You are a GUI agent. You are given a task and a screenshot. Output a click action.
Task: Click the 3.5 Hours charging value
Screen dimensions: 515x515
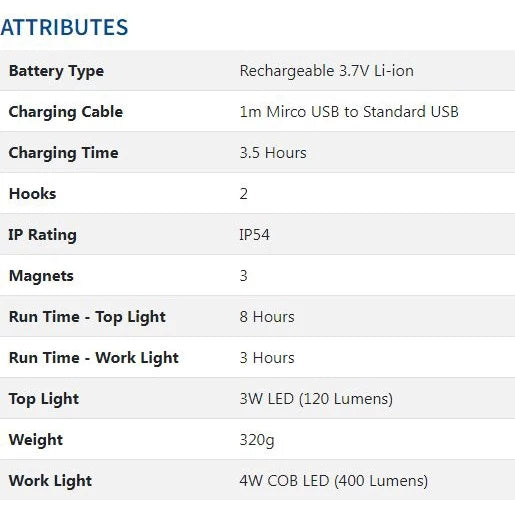[273, 153]
